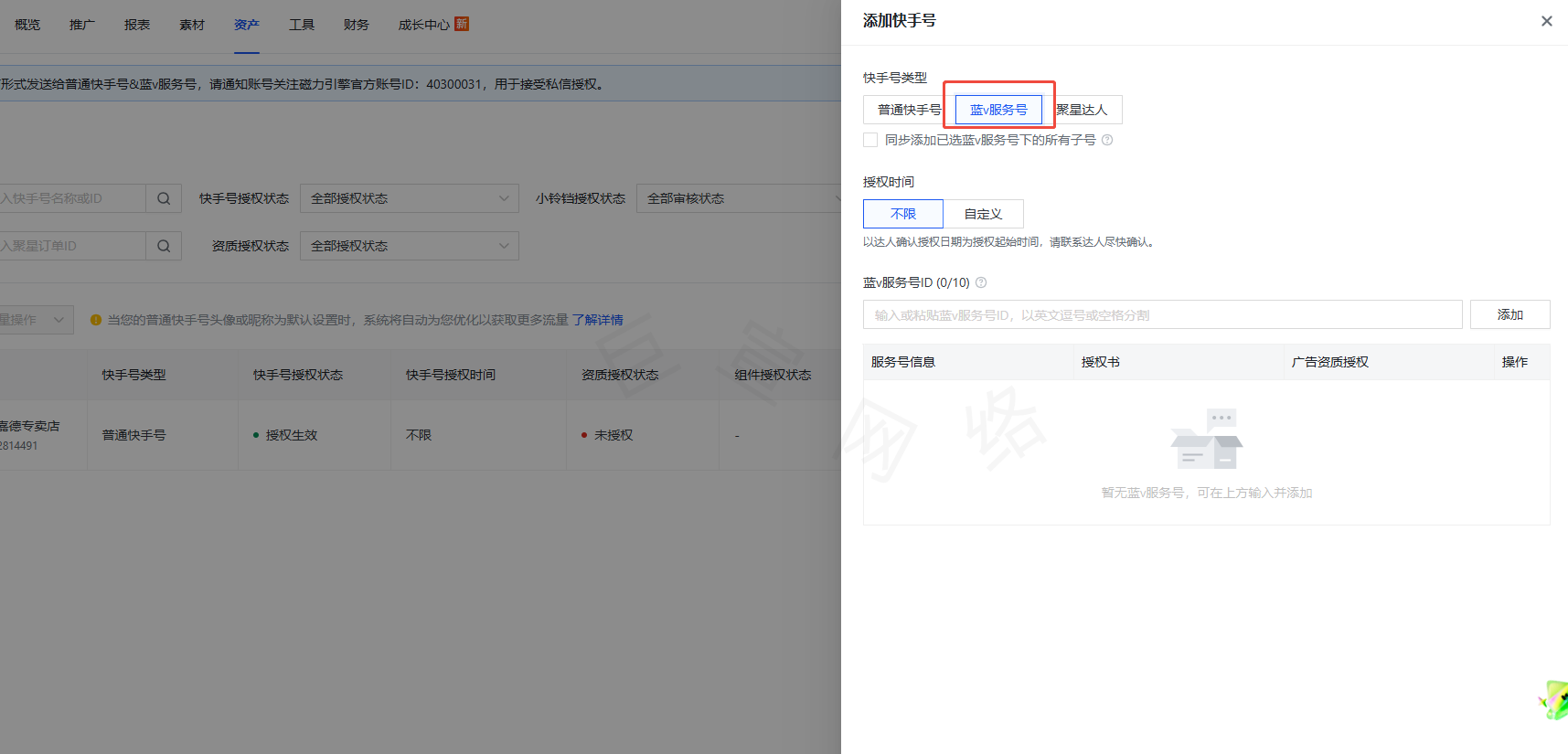Click the 添加 button
This screenshot has height=754, width=1568.
1510,314
